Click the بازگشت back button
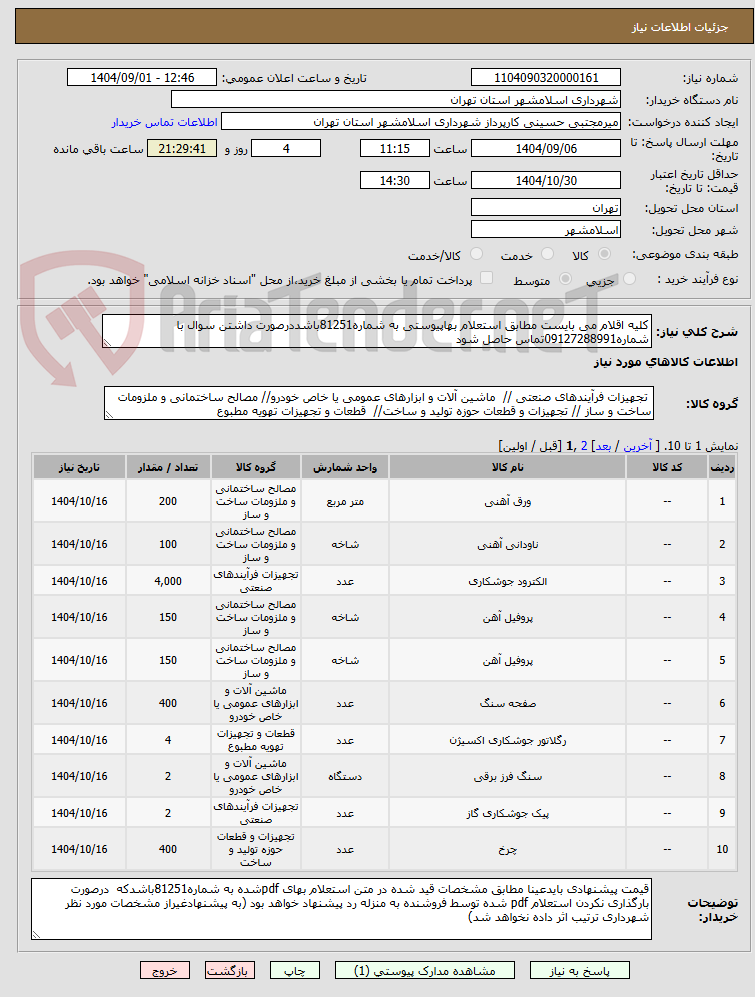755x997 pixels. coord(230,970)
